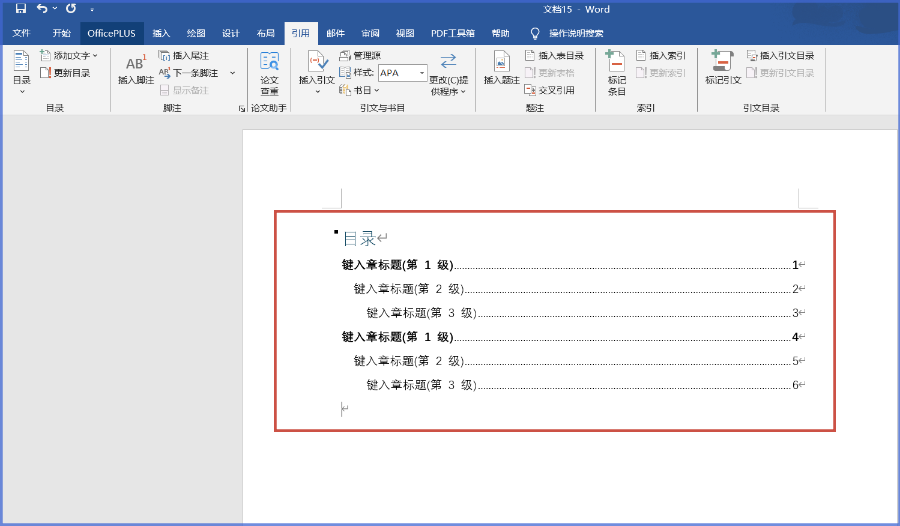The height and width of the screenshot is (526, 900).
Task: Click 管理源 (Manage Sources) icon
Action: tap(360, 56)
